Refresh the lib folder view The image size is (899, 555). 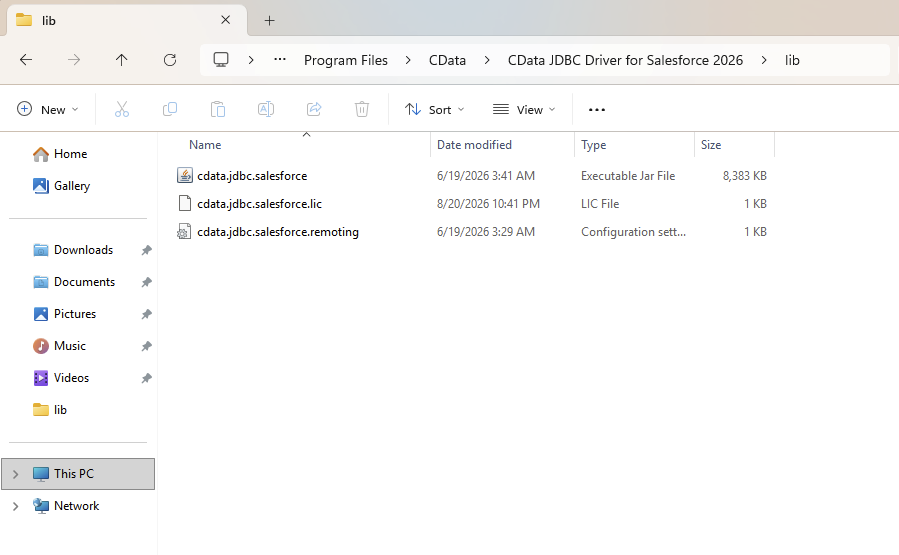pos(170,60)
